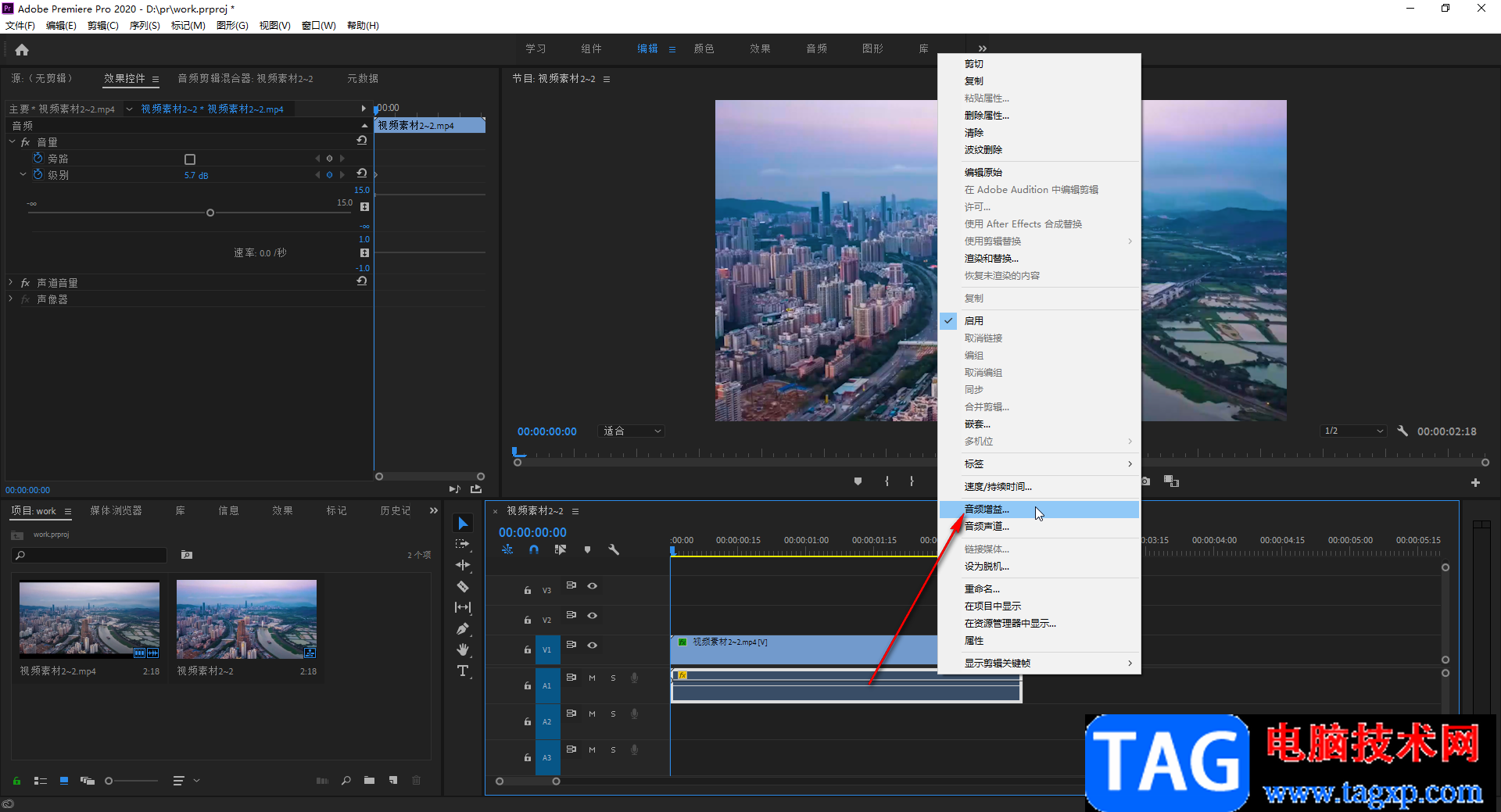Viewport: 1501px width, 812px height.
Task: Choose 速度/持续时间... from context menu
Action: coord(1039,486)
